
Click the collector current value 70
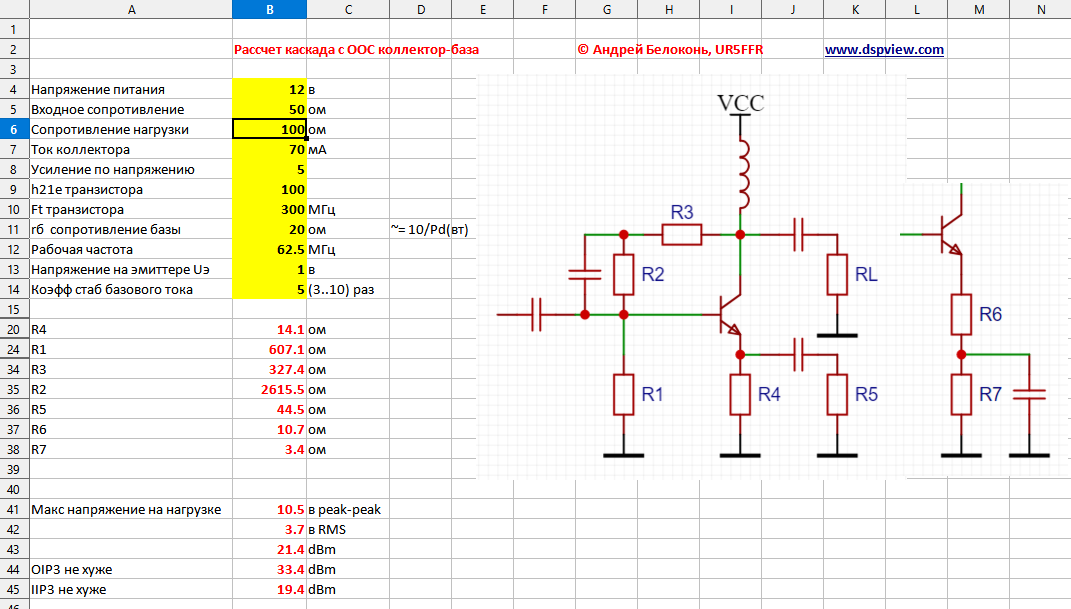click(269, 149)
